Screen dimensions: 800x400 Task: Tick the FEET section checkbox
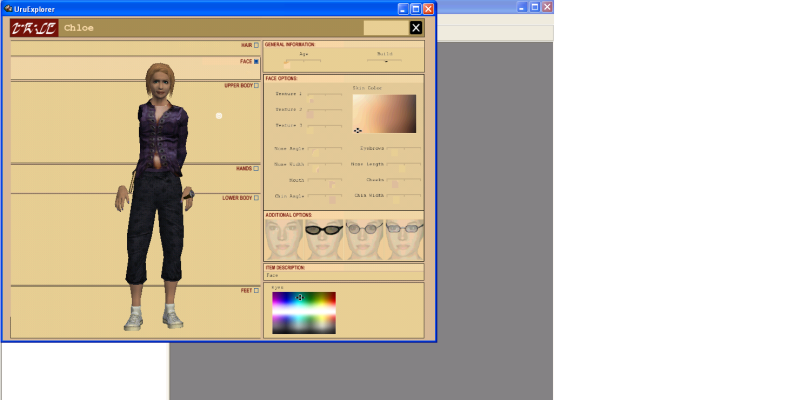tap(256, 291)
